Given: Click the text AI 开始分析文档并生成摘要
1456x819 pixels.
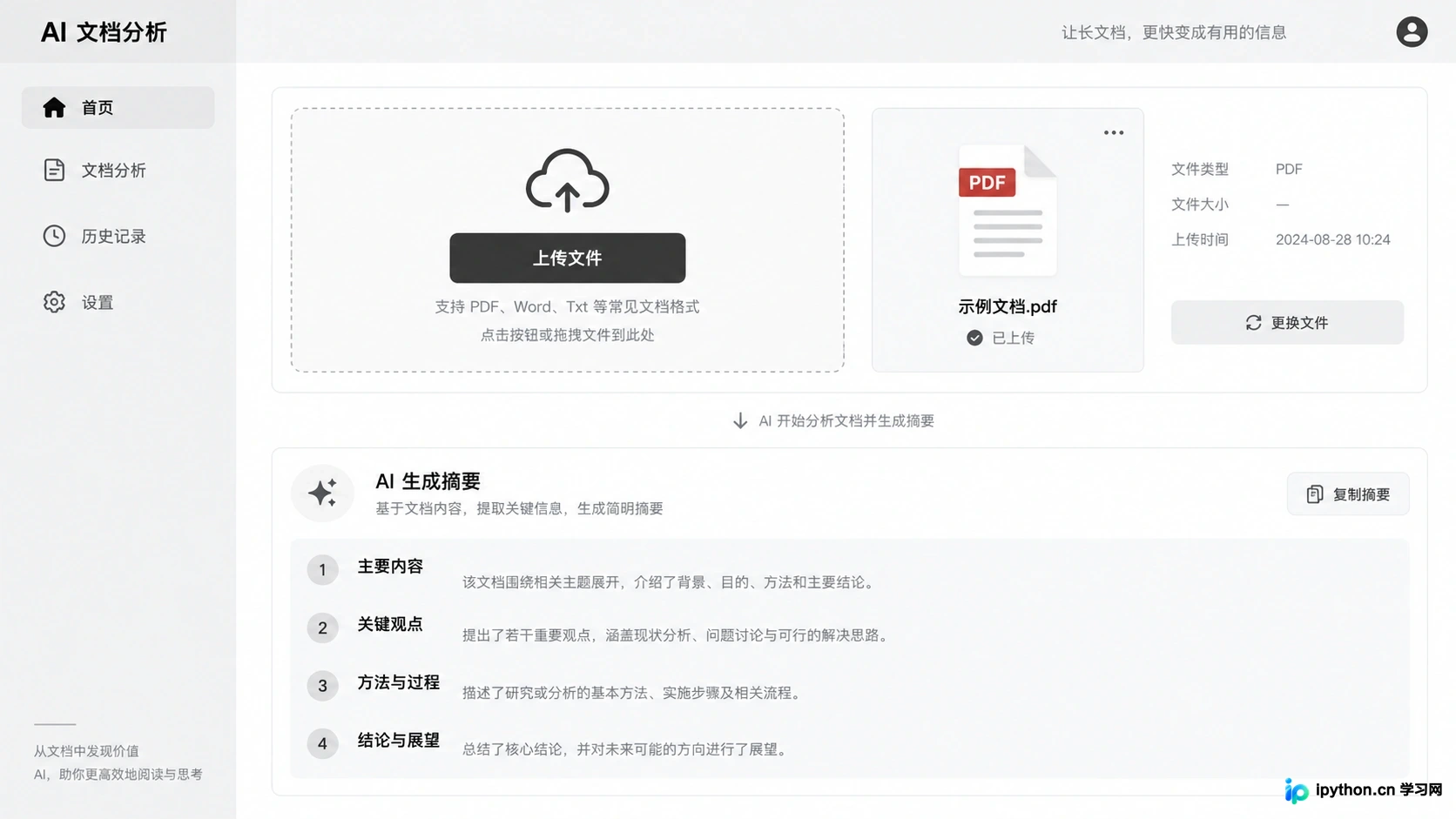Looking at the screenshot, I should [846, 421].
